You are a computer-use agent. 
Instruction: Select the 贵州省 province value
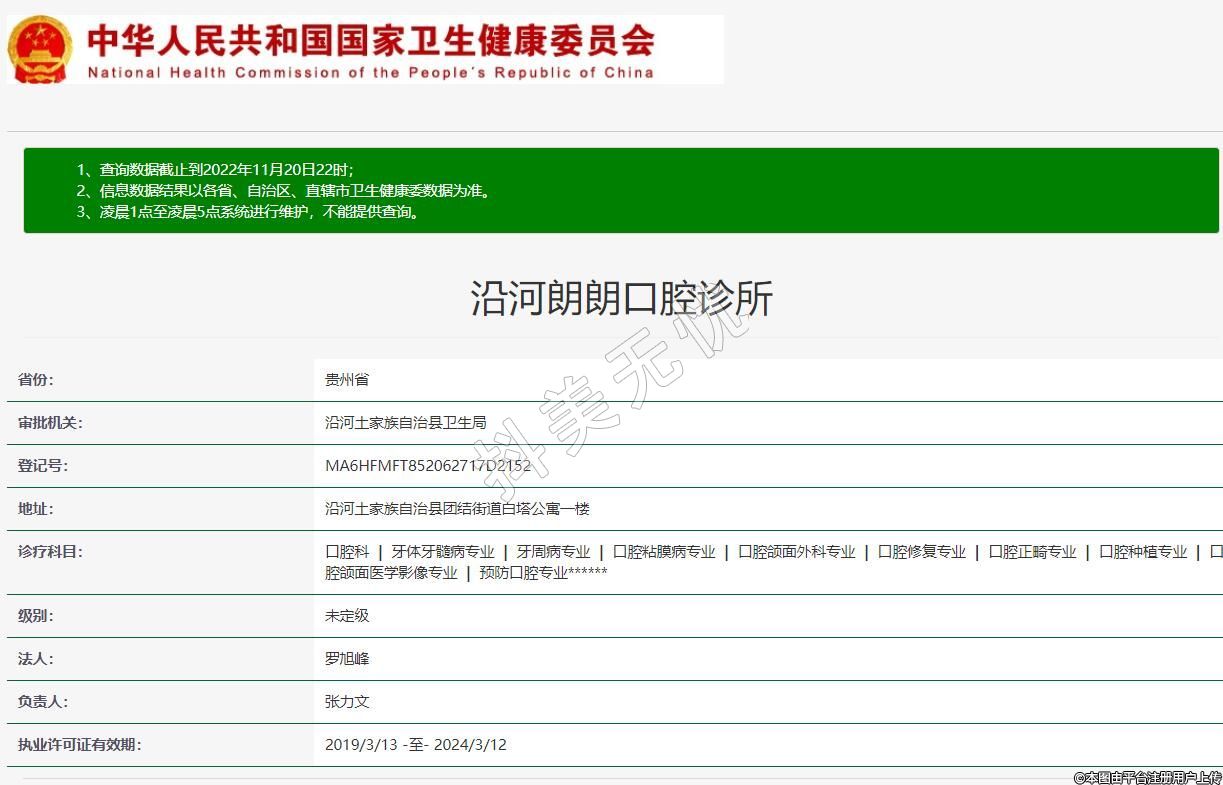click(x=347, y=380)
